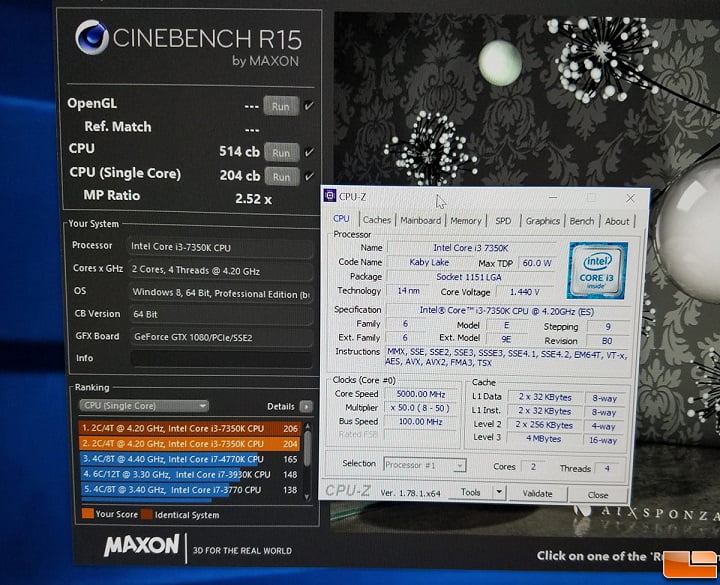Viewport: 720px width, 585px height.
Task: Click the Intel Core i3 badge logo
Action: point(597,270)
